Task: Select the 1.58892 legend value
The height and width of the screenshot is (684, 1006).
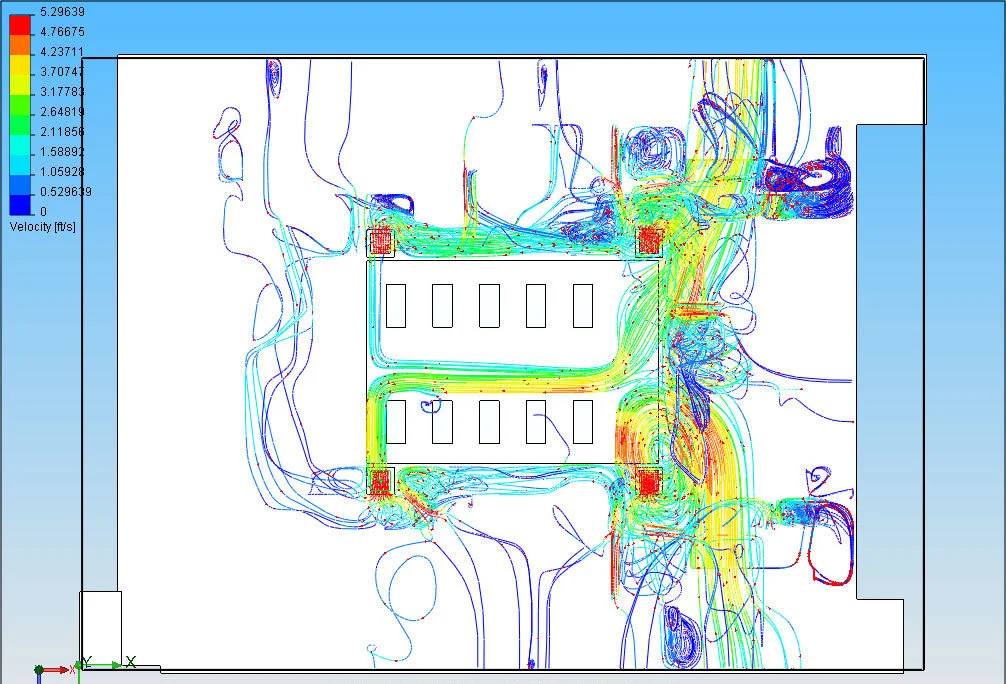Action: pyautogui.click(x=62, y=151)
